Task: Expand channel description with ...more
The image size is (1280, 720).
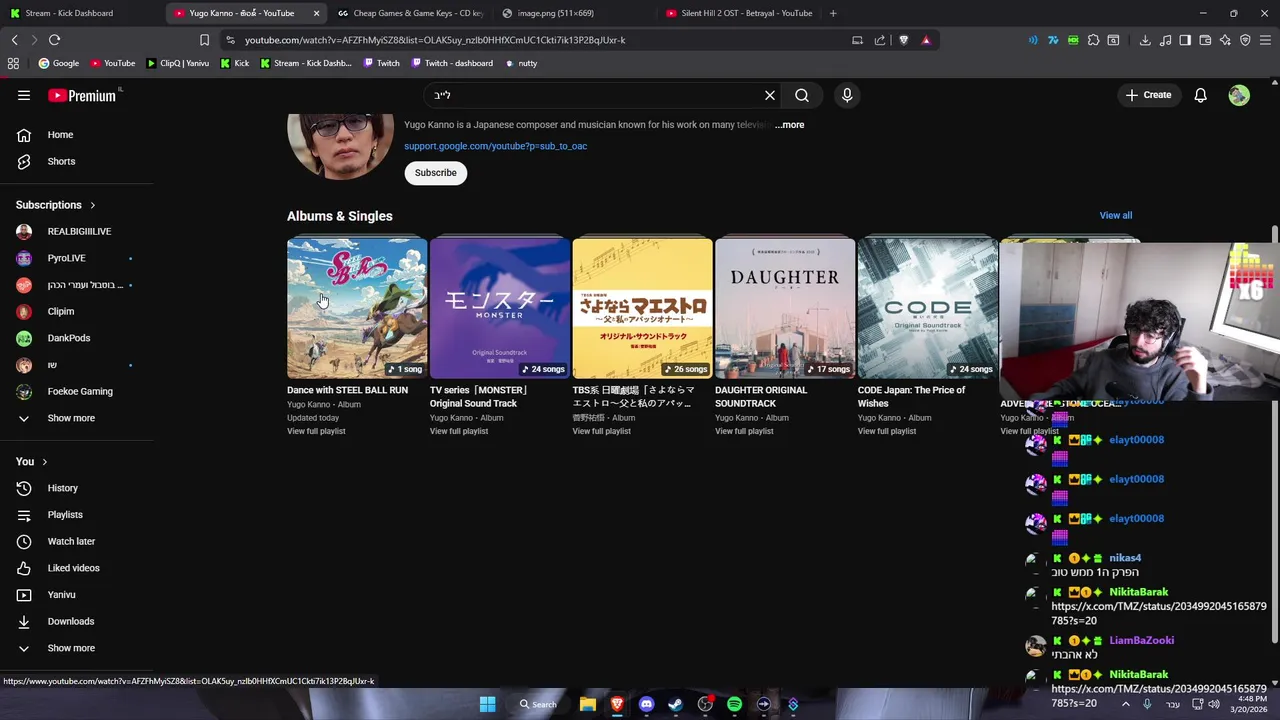Action: (x=789, y=125)
